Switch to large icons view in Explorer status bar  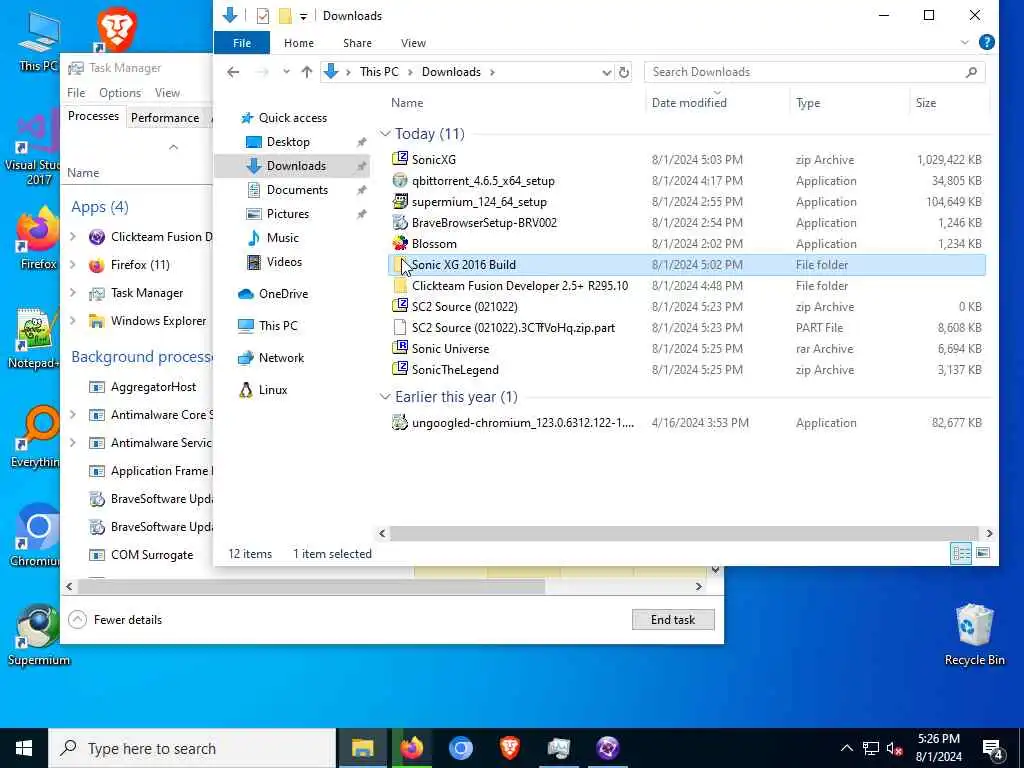983,553
